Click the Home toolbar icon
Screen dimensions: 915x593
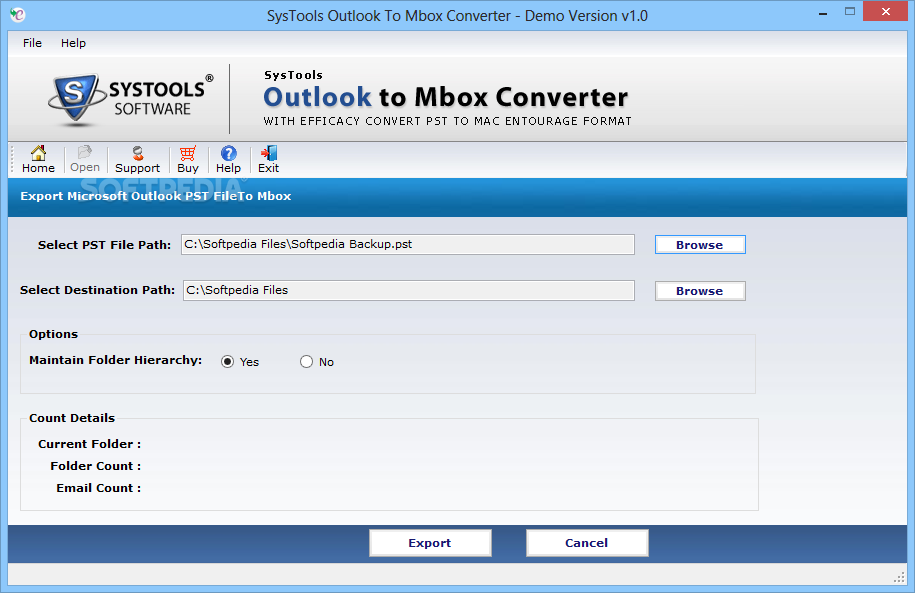(x=38, y=159)
